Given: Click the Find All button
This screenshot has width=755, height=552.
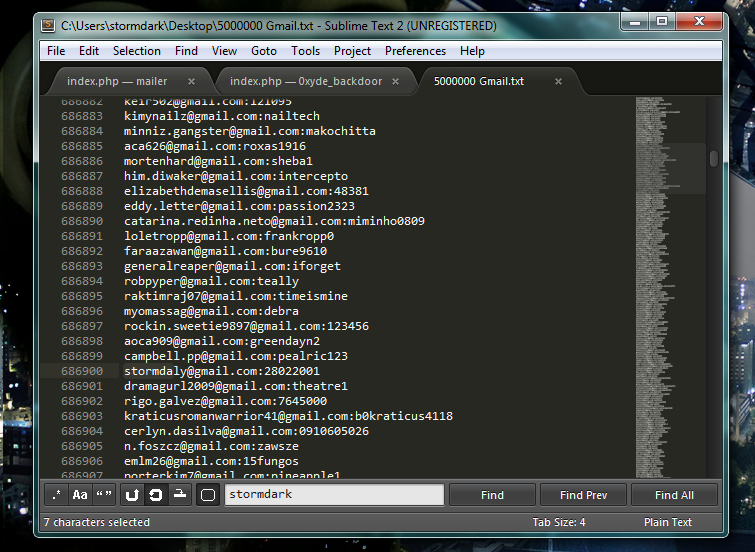Looking at the screenshot, I should 674,495.
